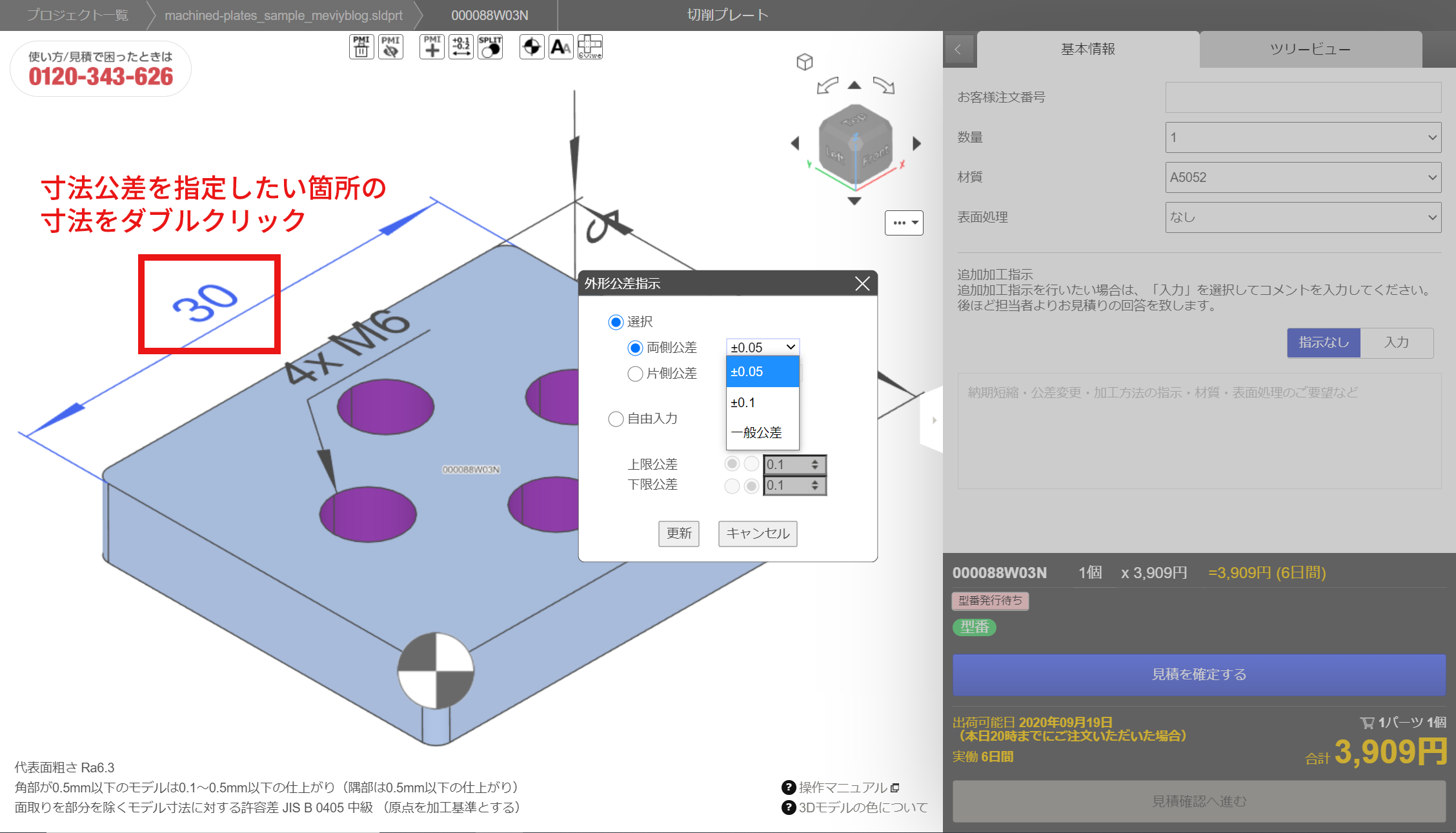The width and height of the screenshot is (1456, 833).
Task: Click the side panel collapse arrow handle
Action: (933, 420)
